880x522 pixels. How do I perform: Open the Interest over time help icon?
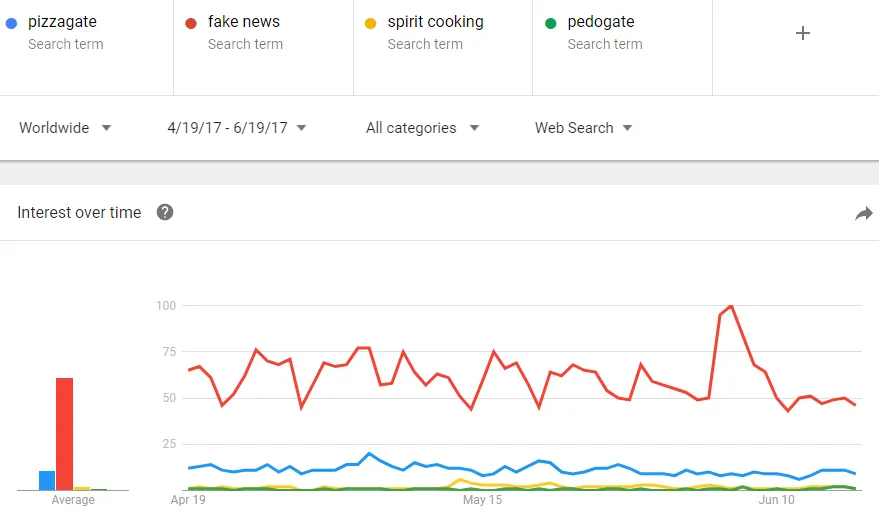click(x=164, y=212)
